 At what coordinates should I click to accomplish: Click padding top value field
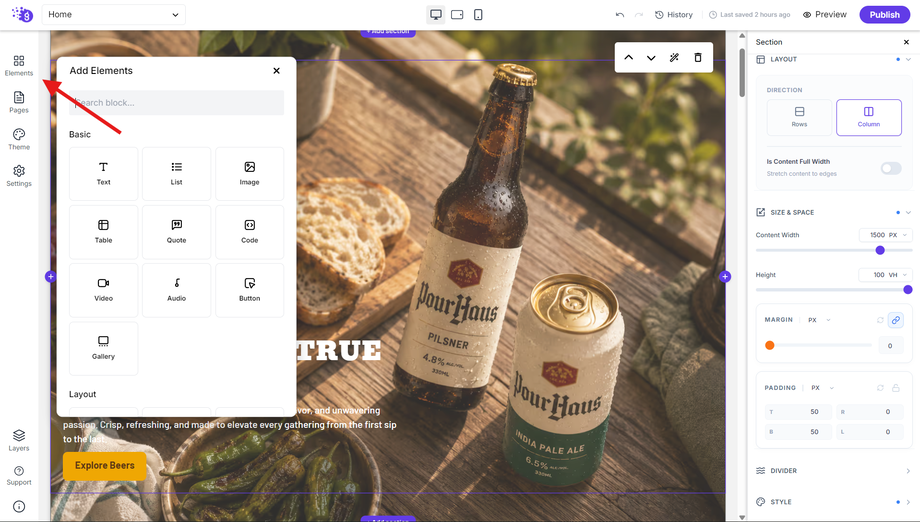coord(799,412)
